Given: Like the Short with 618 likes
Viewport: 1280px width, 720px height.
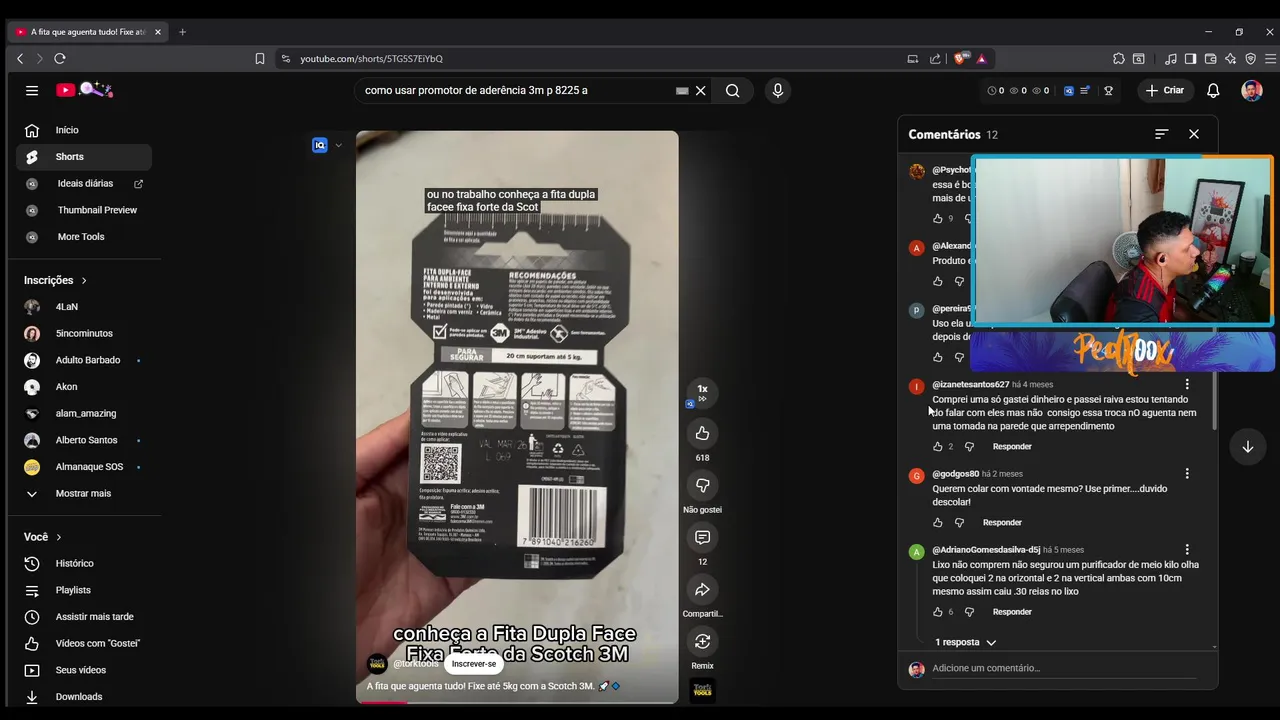Looking at the screenshot, I should pos(702,433).
